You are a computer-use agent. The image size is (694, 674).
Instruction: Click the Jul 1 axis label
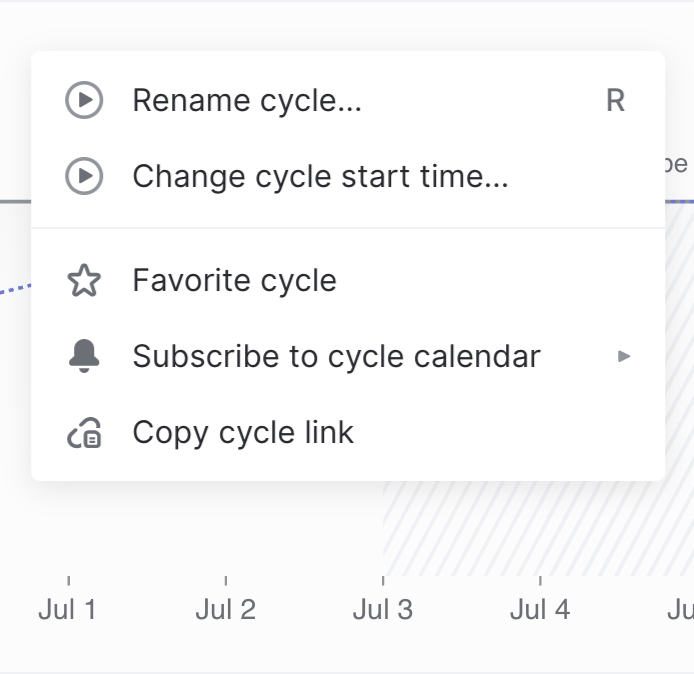pyautogui.click(x=67, y=609)
